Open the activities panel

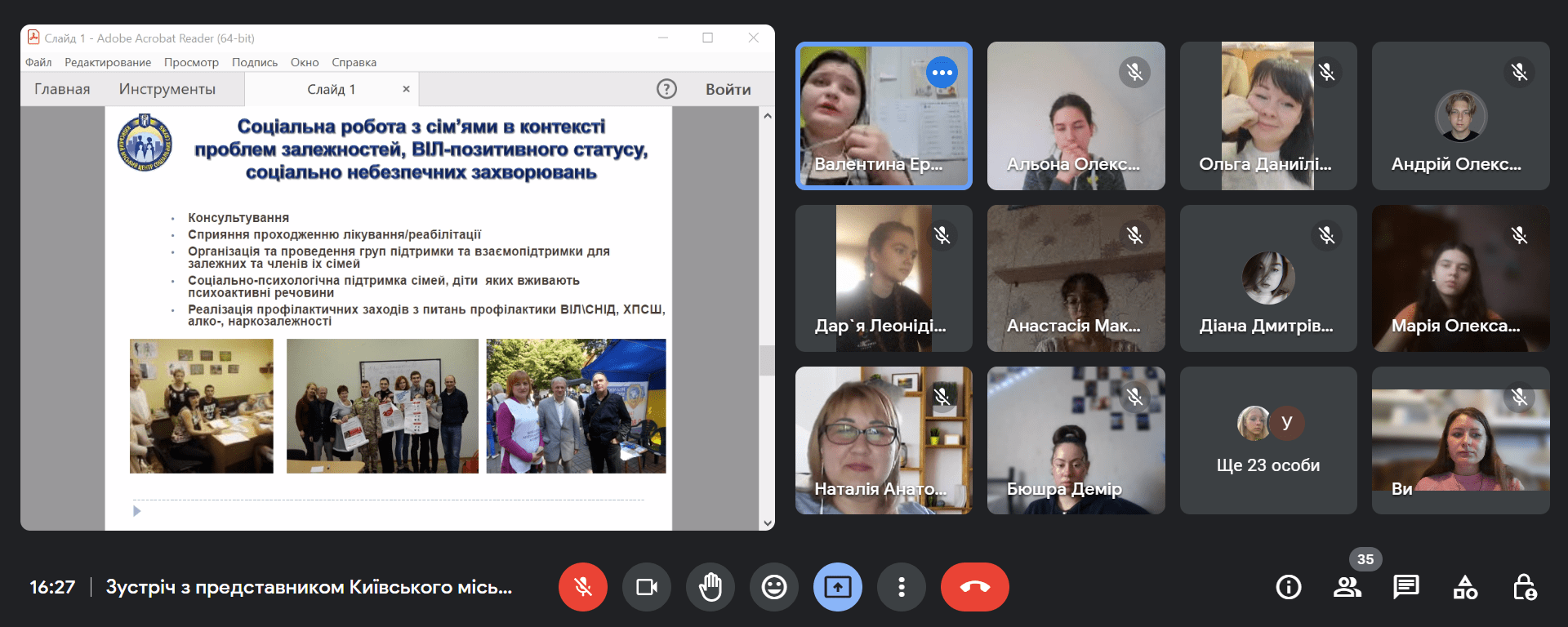pos(1465,587)
